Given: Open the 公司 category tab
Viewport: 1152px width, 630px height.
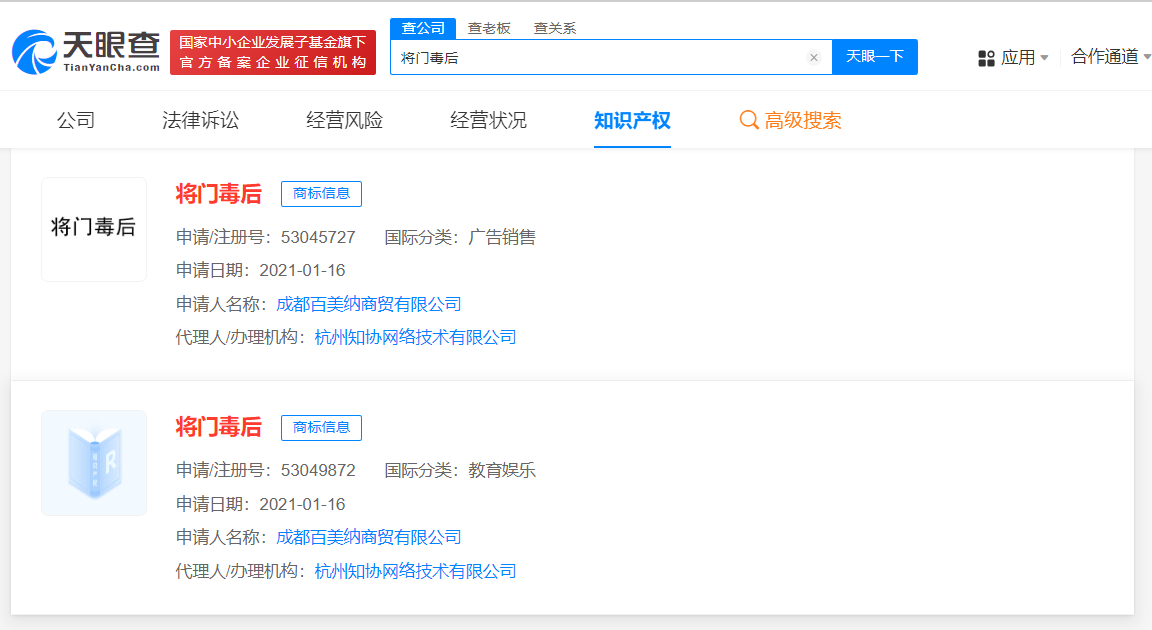Looking at the screenshot, I should [x=76, y=121].
